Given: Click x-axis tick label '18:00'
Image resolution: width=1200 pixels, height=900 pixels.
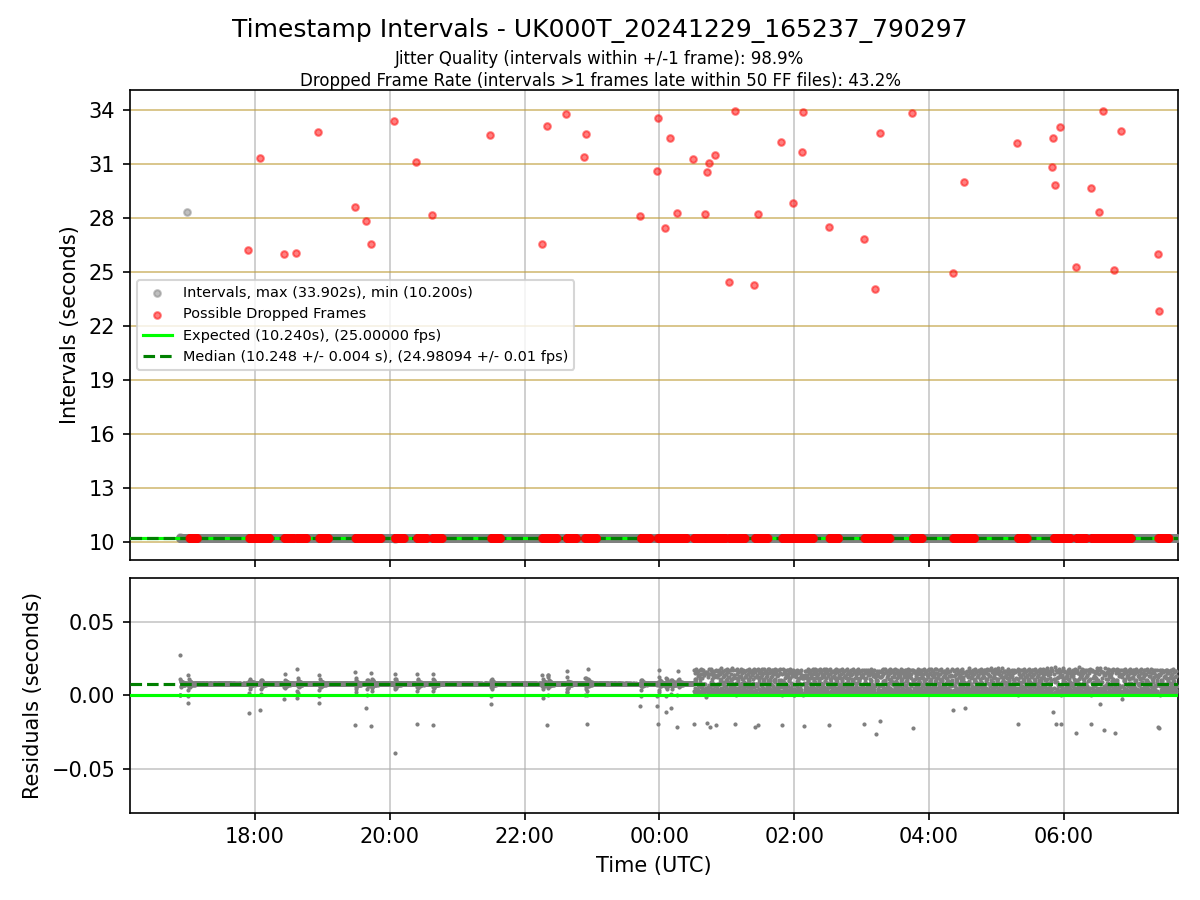Looking at the screenshot, I should click(254, 836).
